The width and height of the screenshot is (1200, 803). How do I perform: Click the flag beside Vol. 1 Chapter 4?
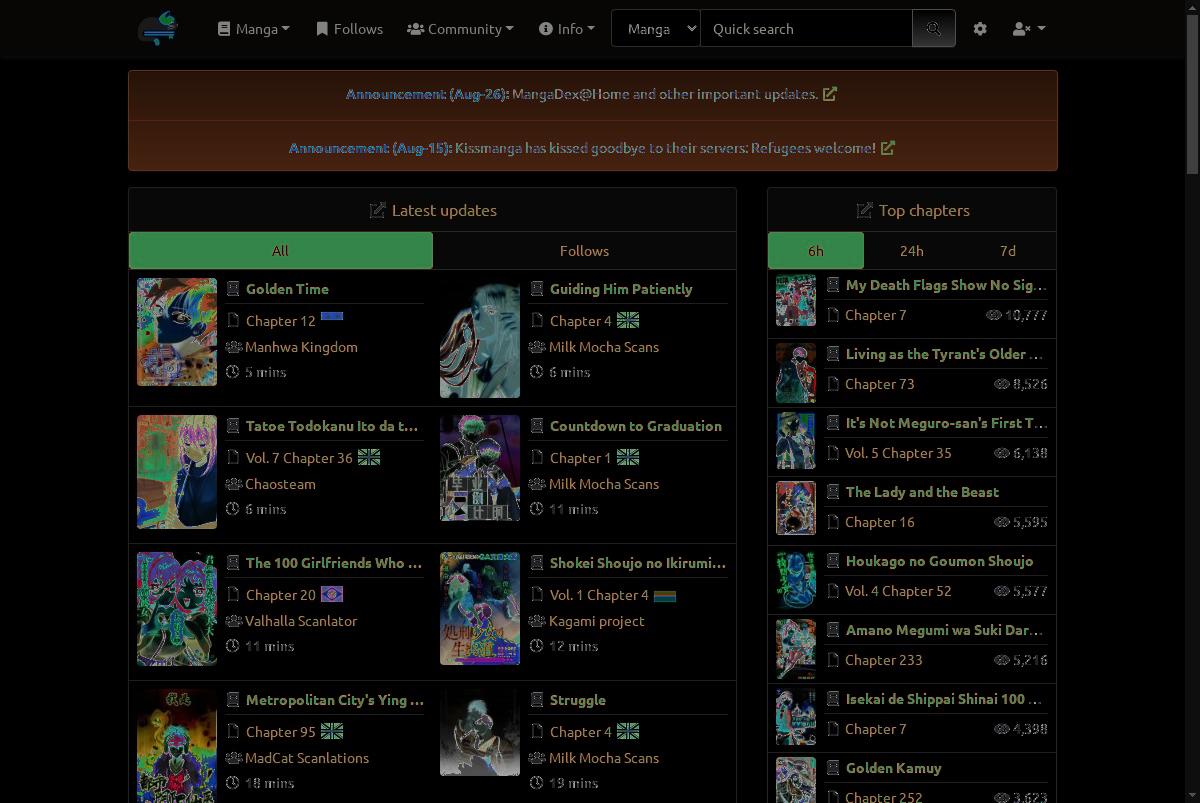tap(665, 596)
